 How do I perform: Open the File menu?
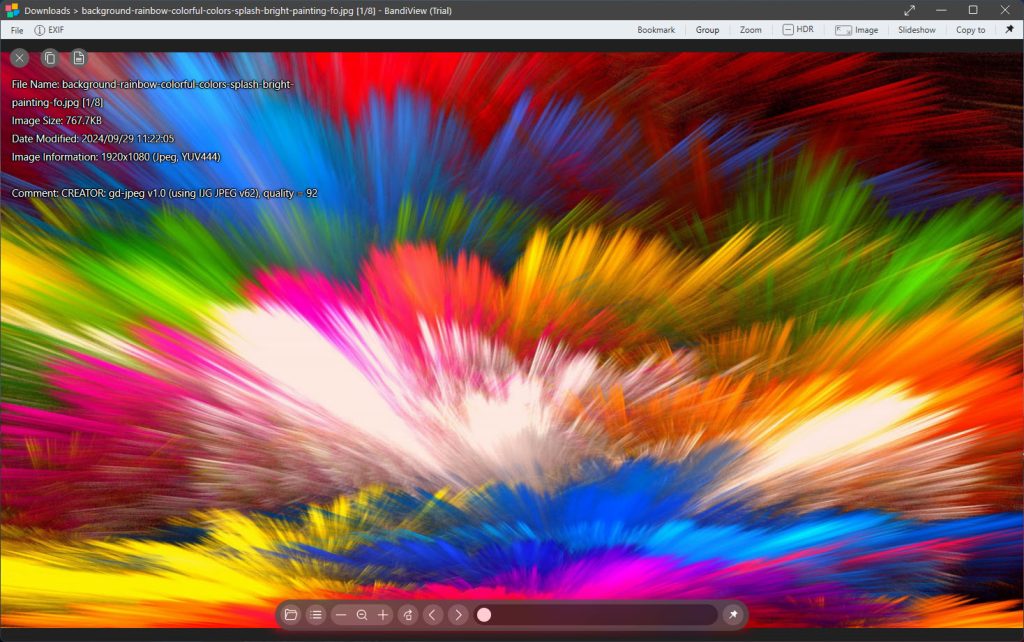[17, 30]
